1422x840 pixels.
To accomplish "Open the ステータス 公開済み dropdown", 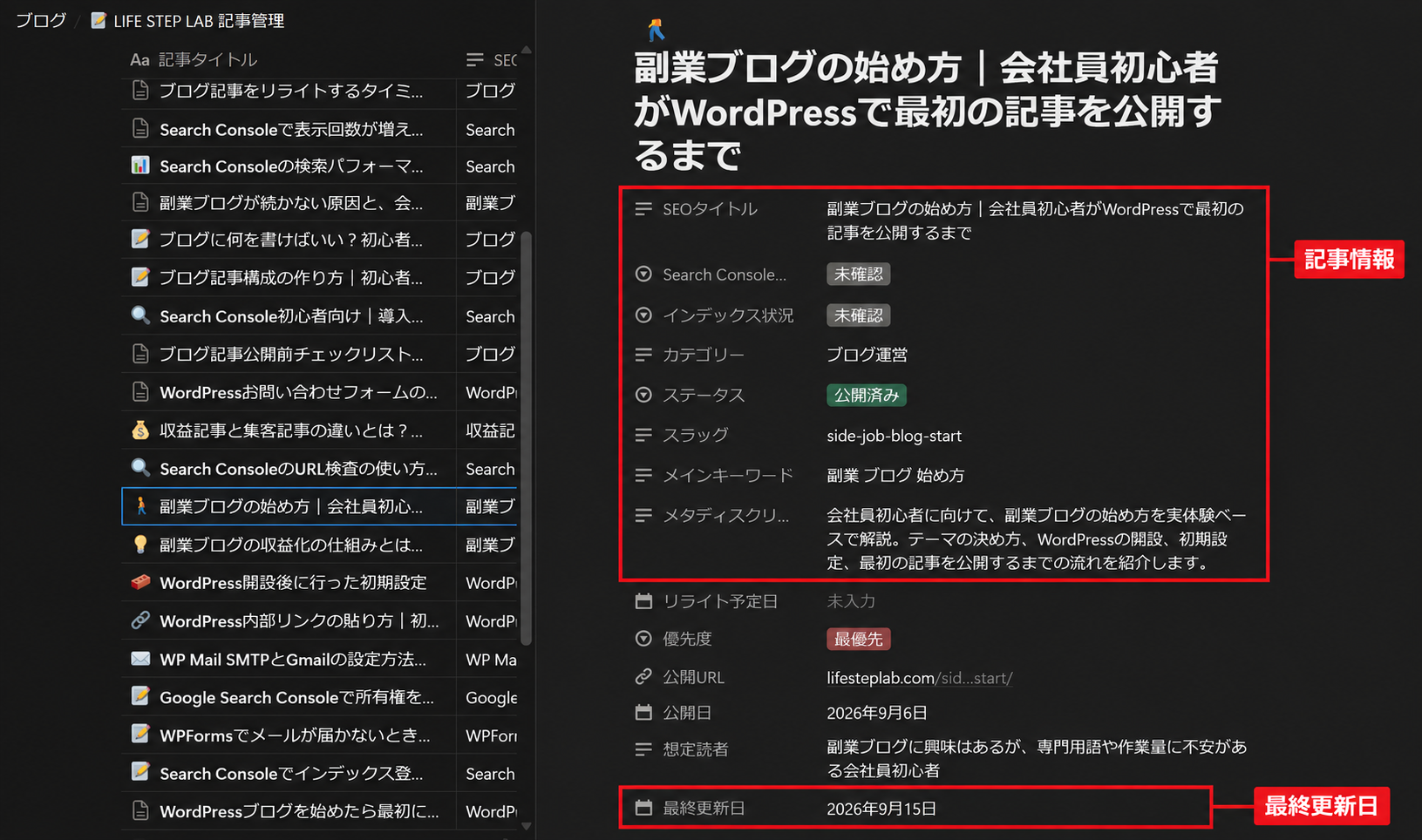I will 866,395.
